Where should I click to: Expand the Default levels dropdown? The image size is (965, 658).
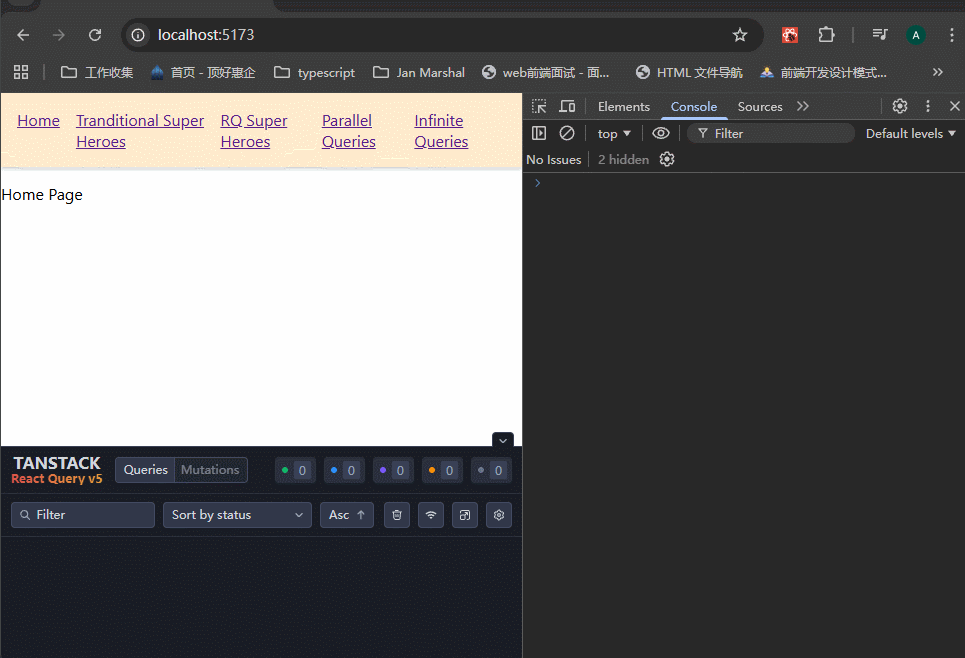(x=910, y=133)
